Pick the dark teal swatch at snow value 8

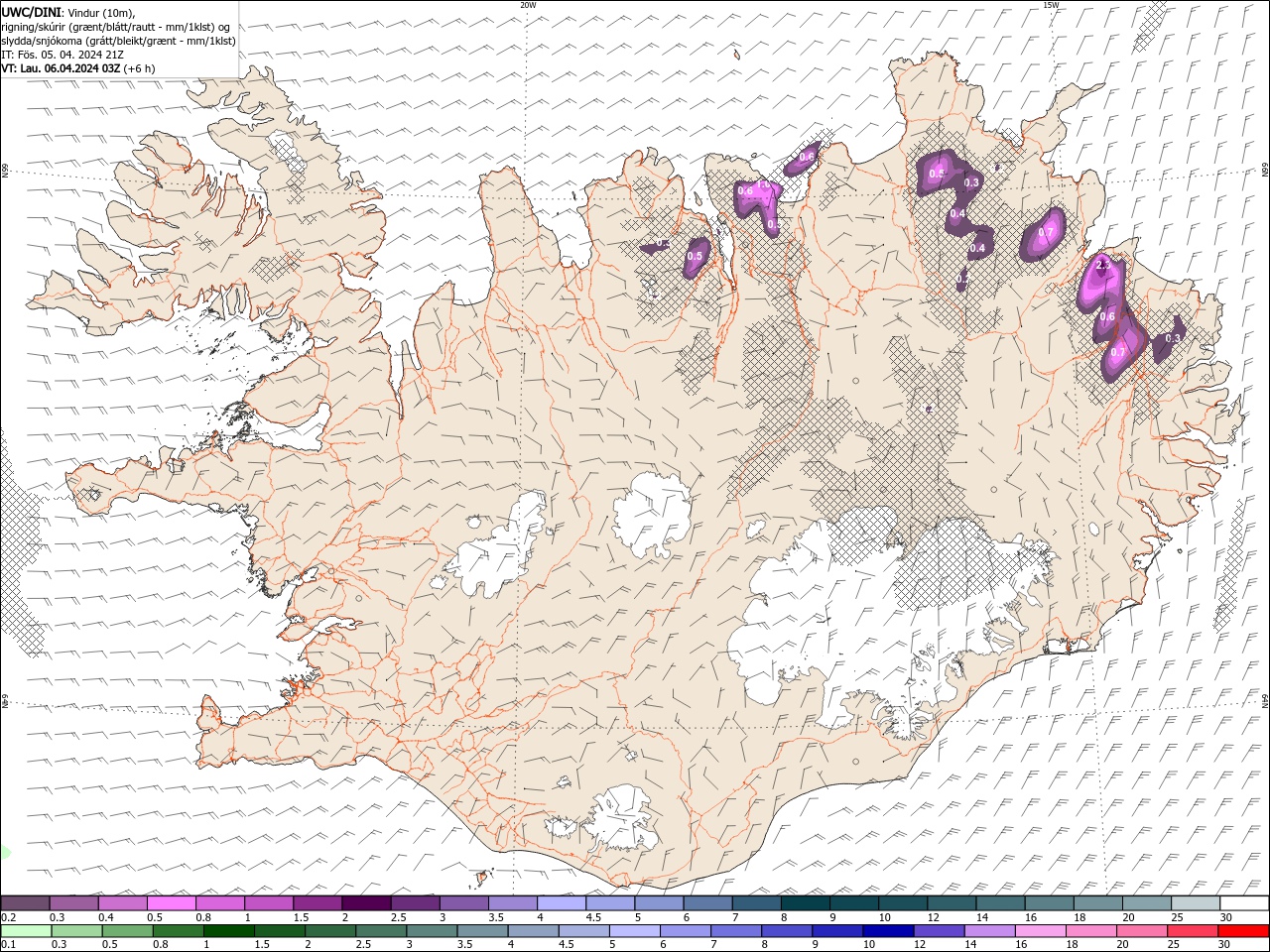805,903
